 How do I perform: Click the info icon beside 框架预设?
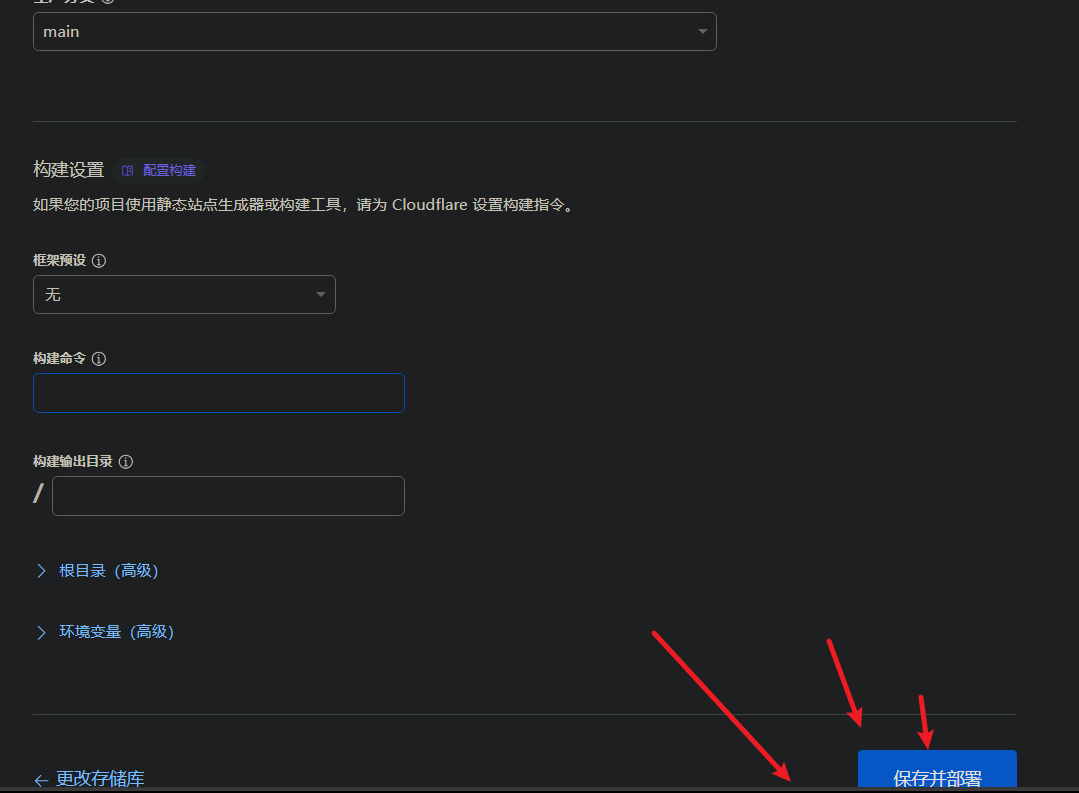tap(99, 260)
